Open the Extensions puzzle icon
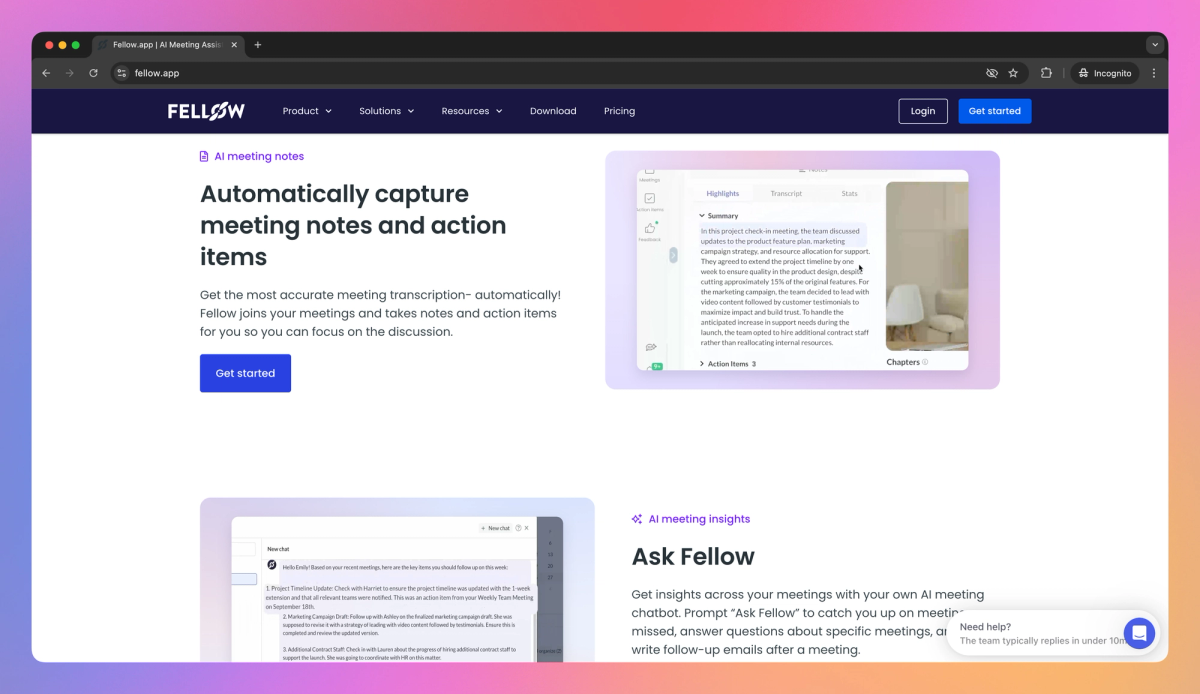The height and width of the screenshot is (694, 1200). (1047, 73)
